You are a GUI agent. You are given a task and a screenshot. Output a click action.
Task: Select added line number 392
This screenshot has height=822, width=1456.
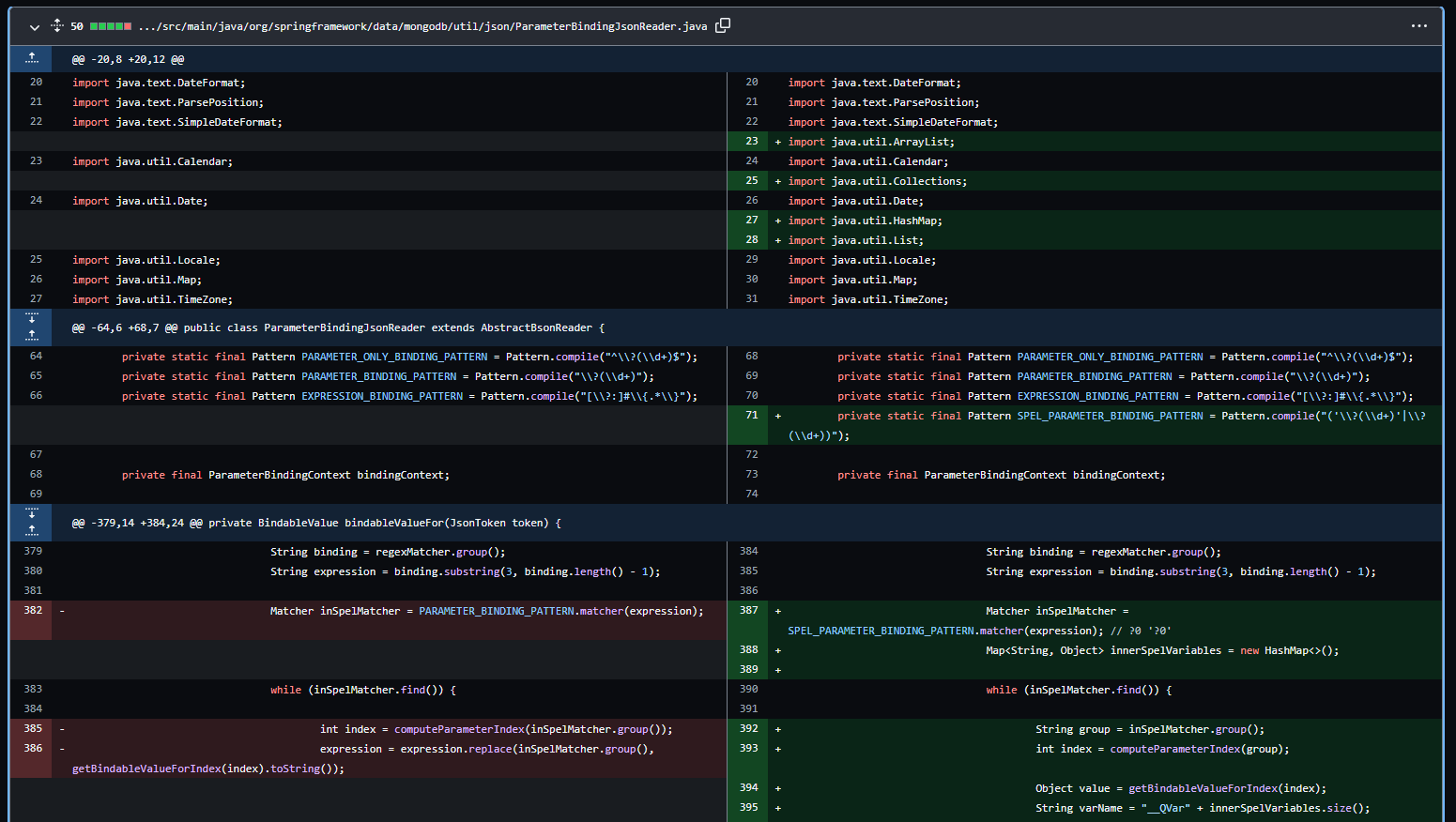click(751, 728)
